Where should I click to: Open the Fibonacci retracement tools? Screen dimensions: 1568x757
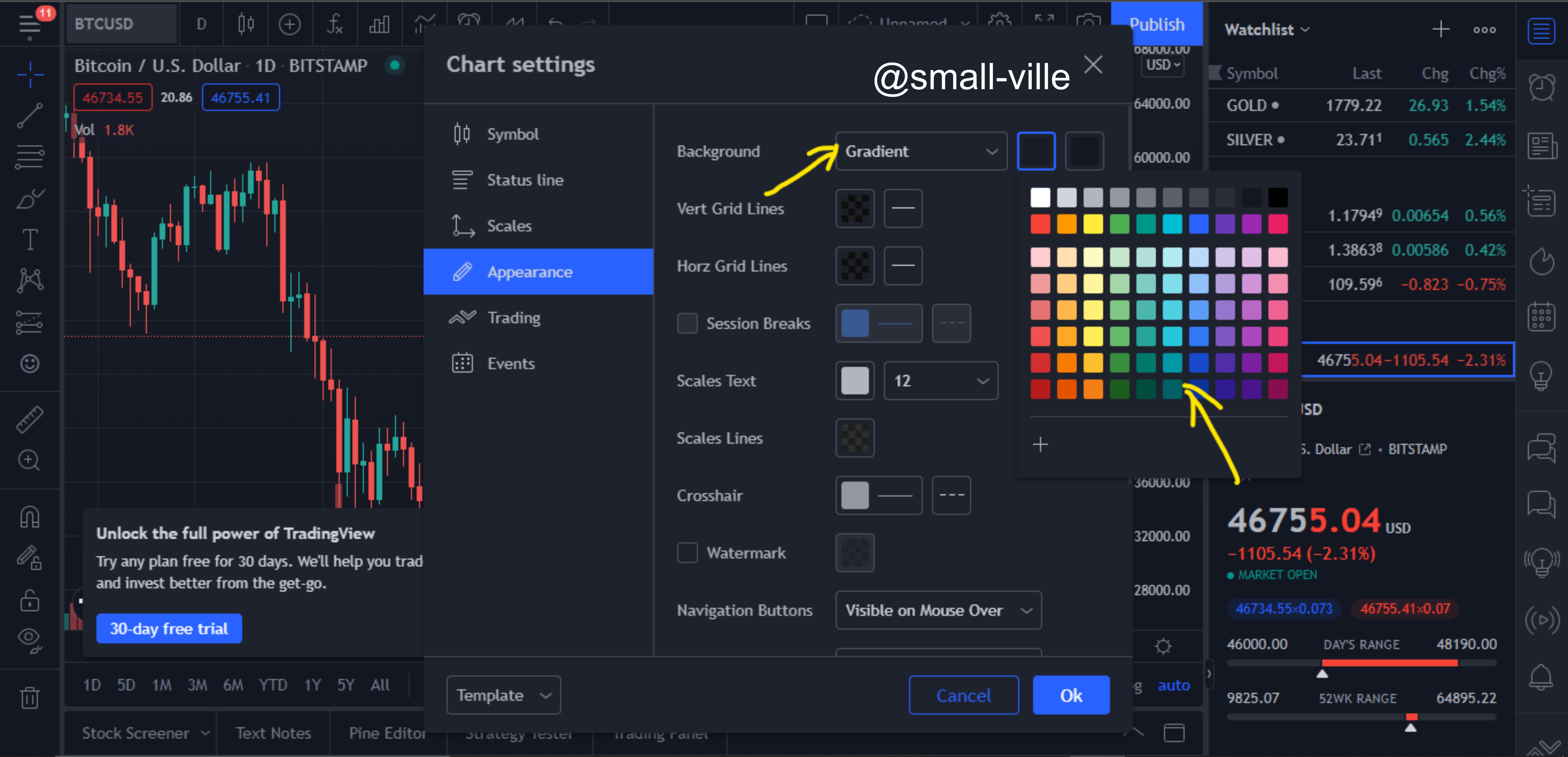[29, 156]
